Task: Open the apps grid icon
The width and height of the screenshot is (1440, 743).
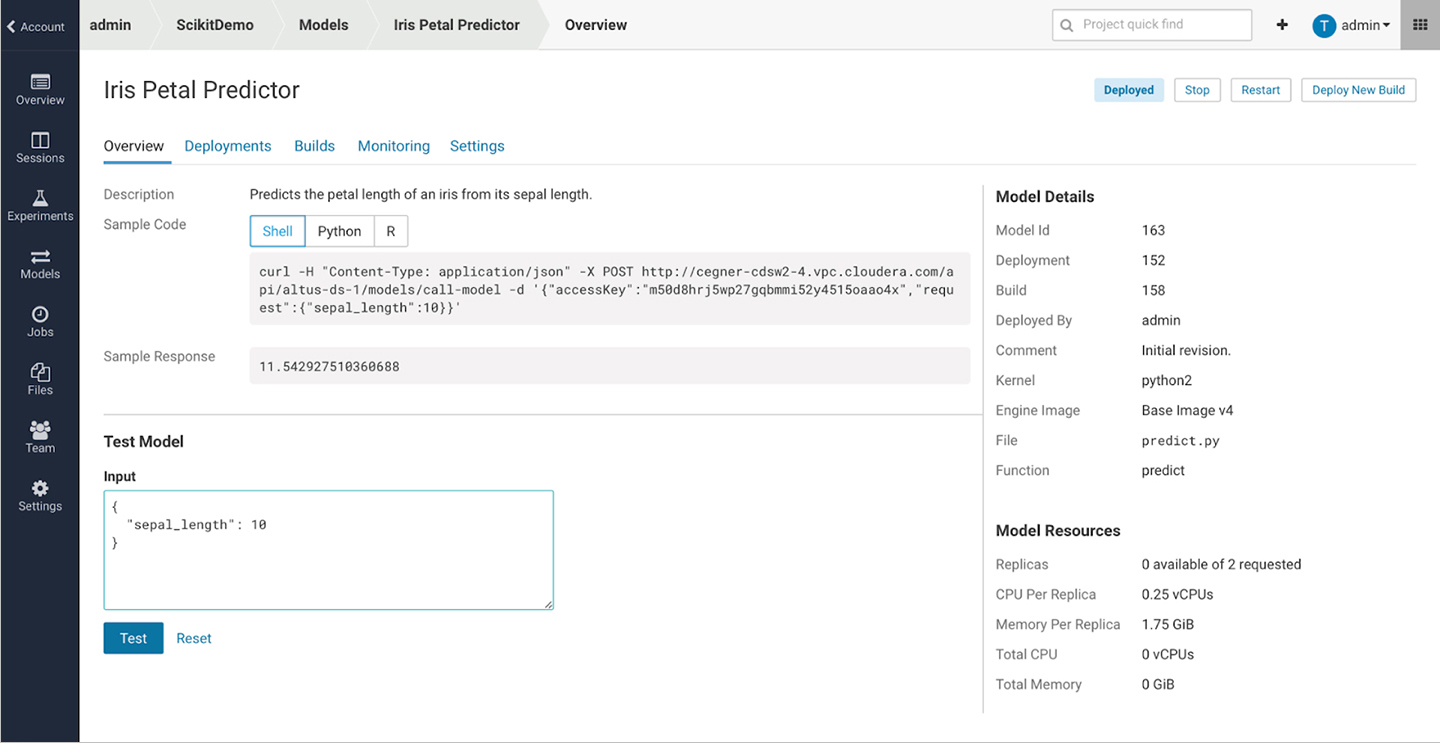Action: 1420,25
